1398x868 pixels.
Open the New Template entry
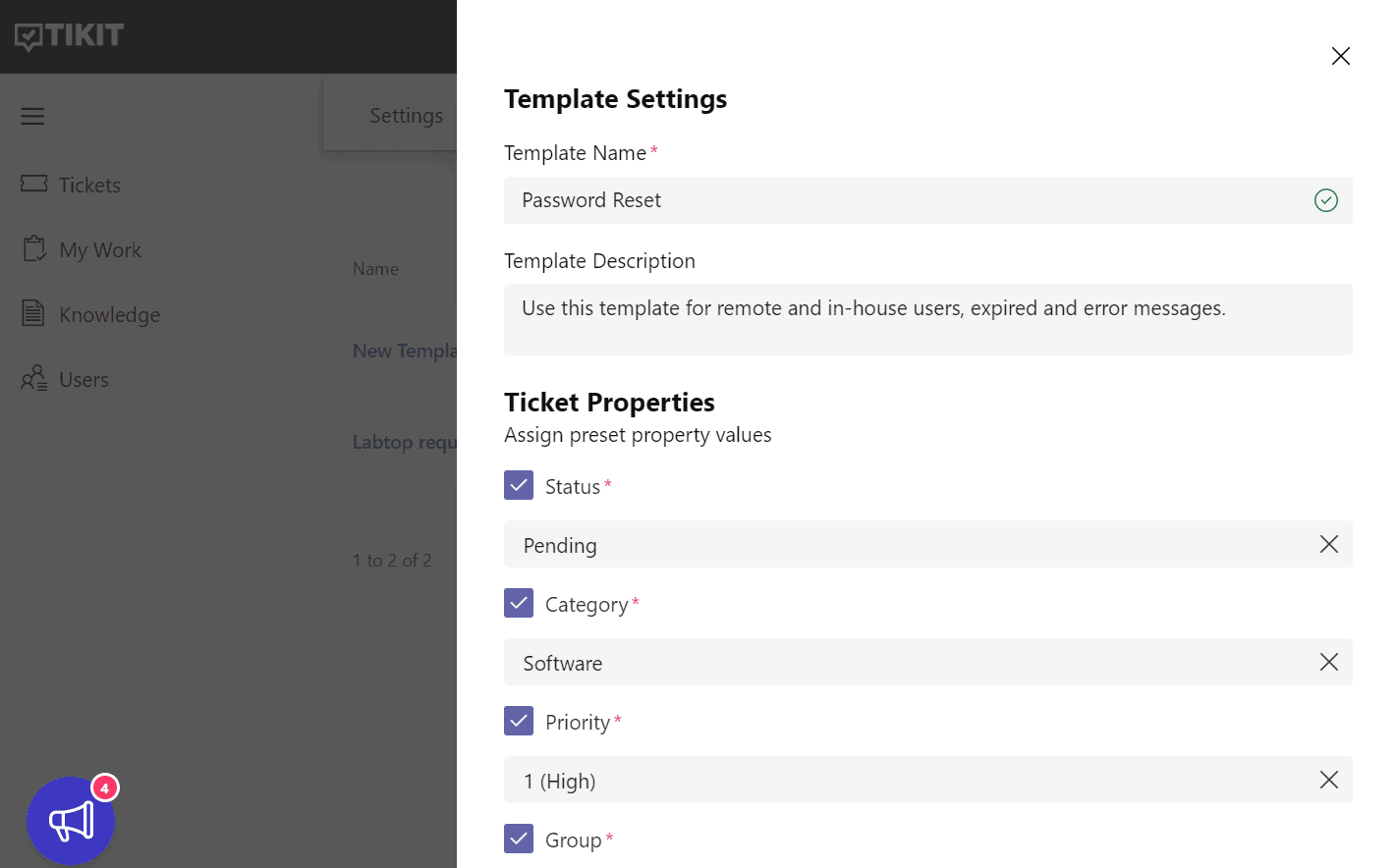coord(405,351)
